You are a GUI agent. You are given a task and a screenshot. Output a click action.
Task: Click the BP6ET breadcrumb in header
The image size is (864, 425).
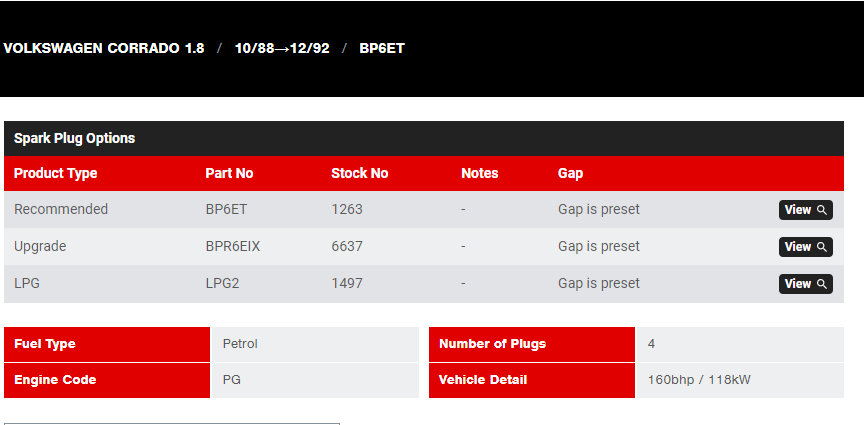click(382, 48)
